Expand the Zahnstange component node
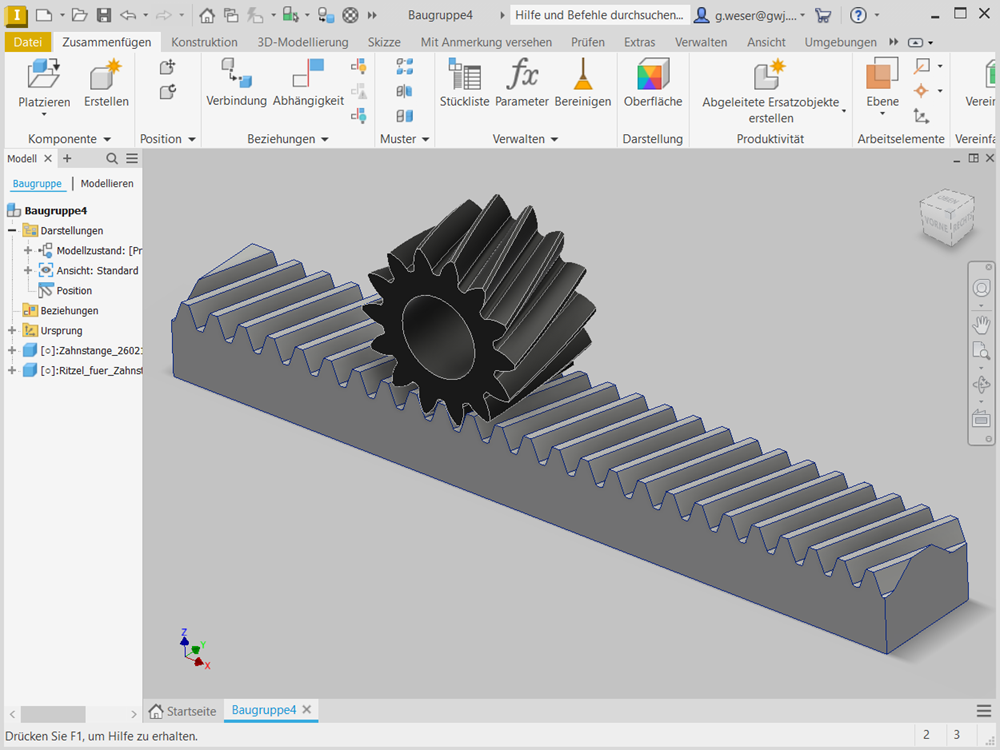Image resolution: width=1000 pixels, height=750 pixels. [12, 351]
